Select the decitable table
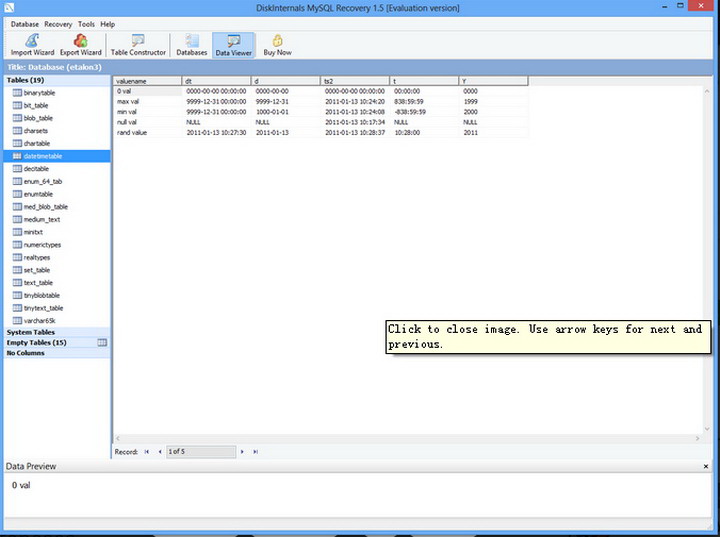 point(36,169)
